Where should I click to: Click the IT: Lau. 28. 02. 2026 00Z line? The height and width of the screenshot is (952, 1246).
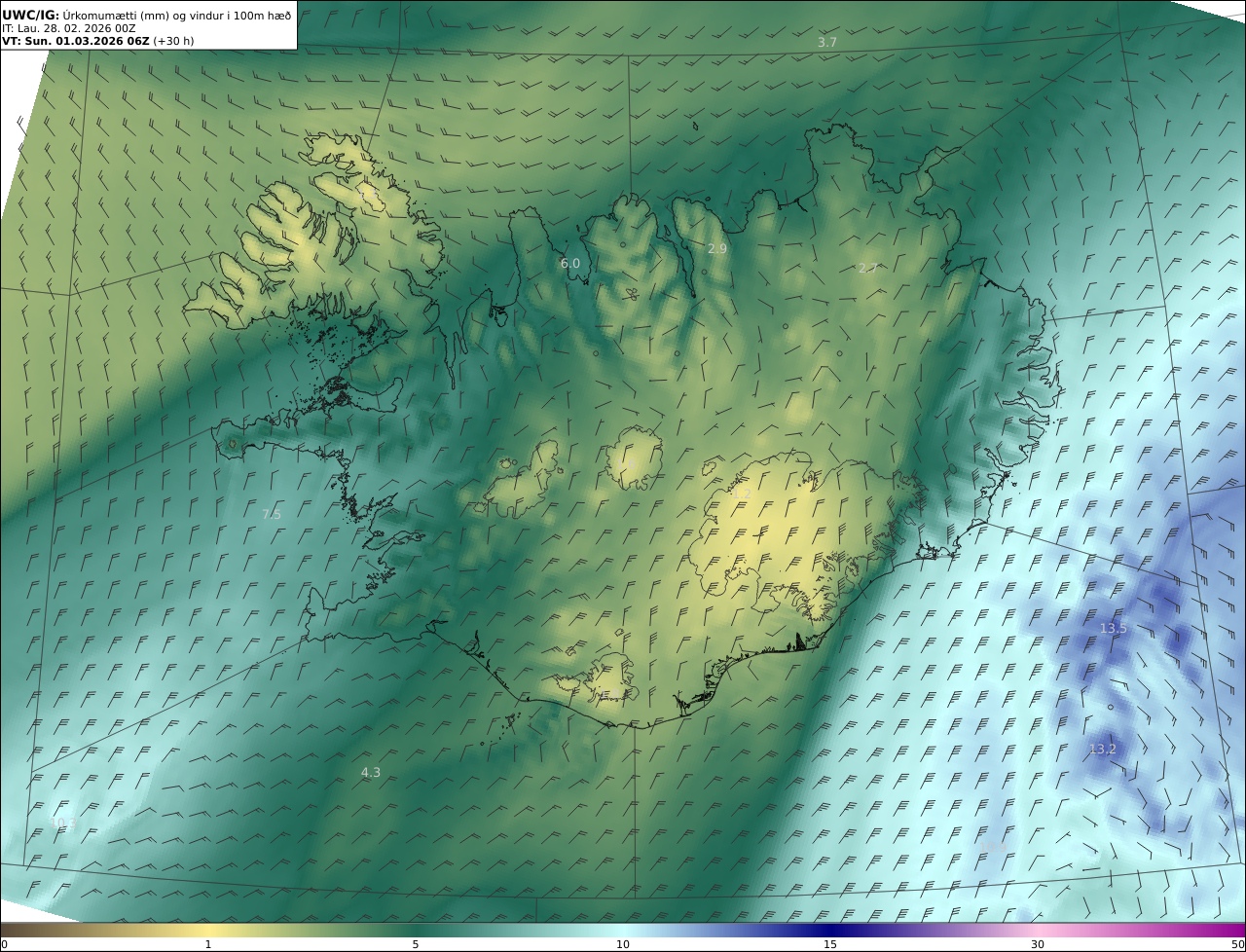[69, 28]
